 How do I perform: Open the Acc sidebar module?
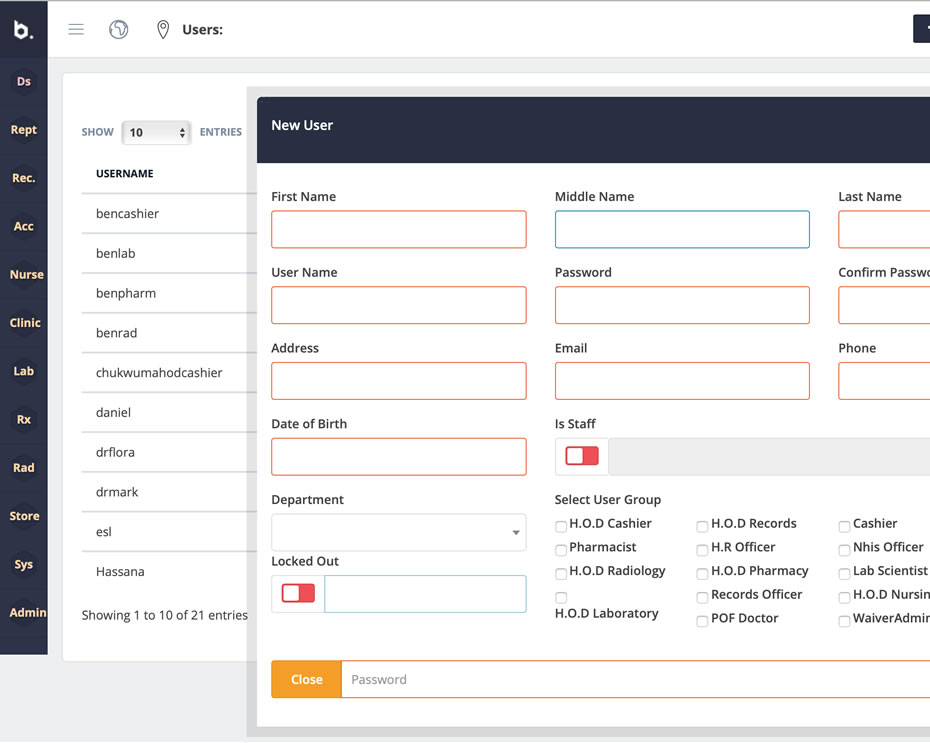tap(24, 226)
